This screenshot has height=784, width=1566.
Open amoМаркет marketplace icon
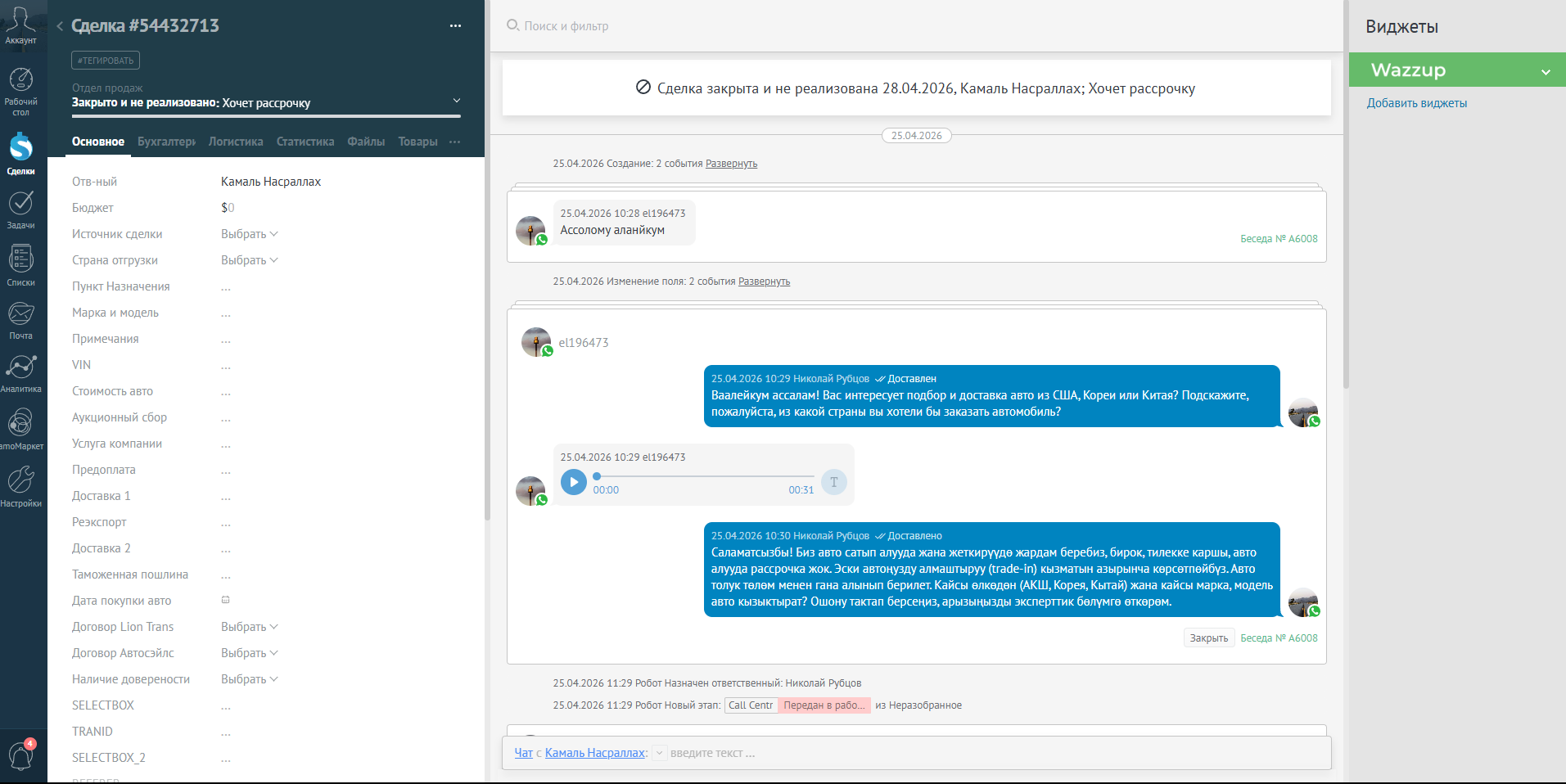[x=20, y=423]
